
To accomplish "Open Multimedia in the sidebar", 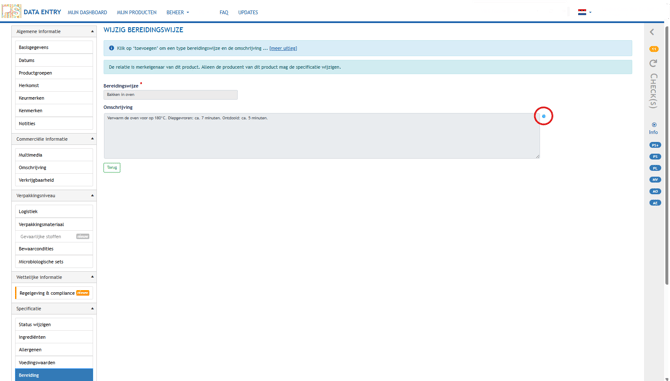I will [54, 155].
